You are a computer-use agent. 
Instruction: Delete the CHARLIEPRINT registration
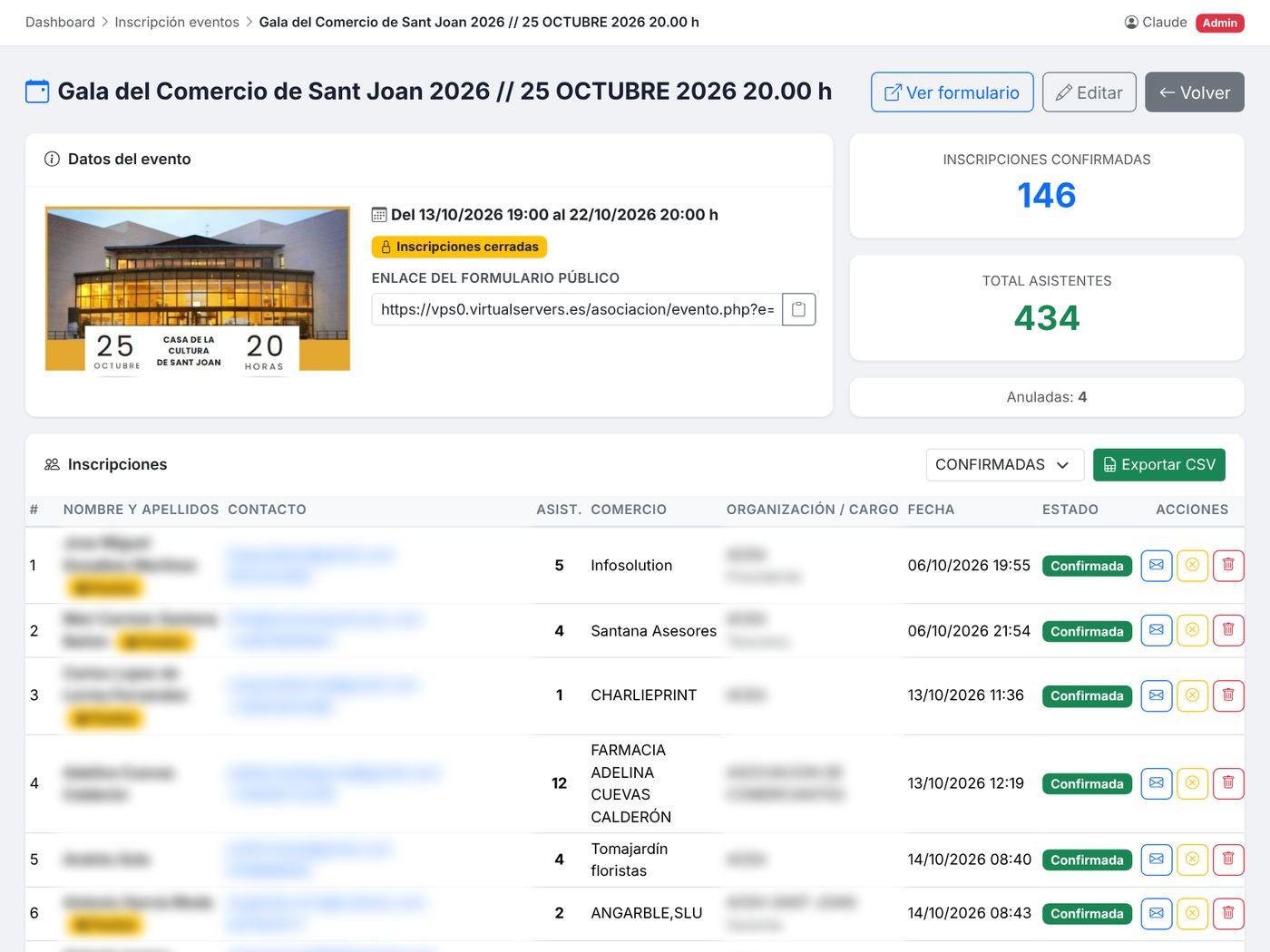coord(1228,695)
